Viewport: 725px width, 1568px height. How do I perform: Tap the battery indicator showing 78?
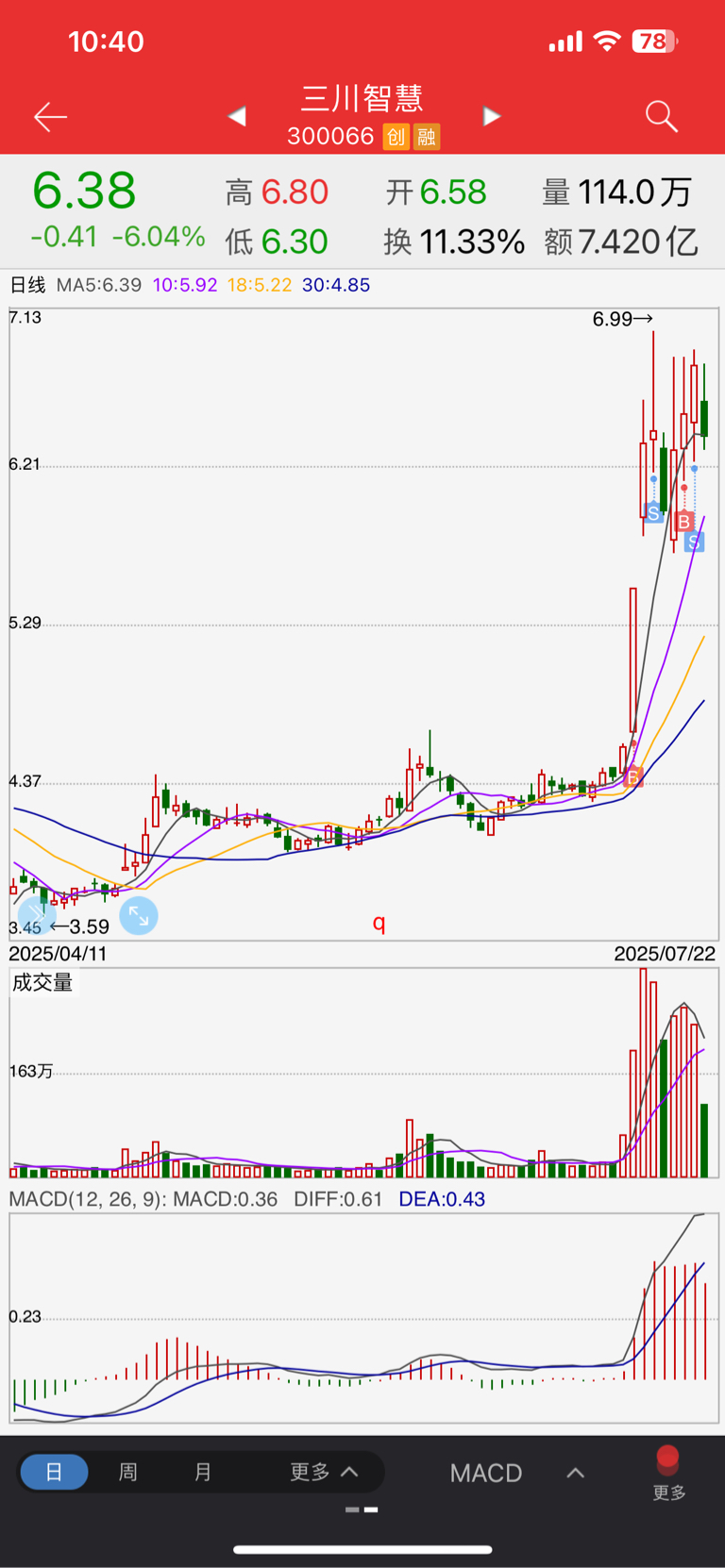655,42
